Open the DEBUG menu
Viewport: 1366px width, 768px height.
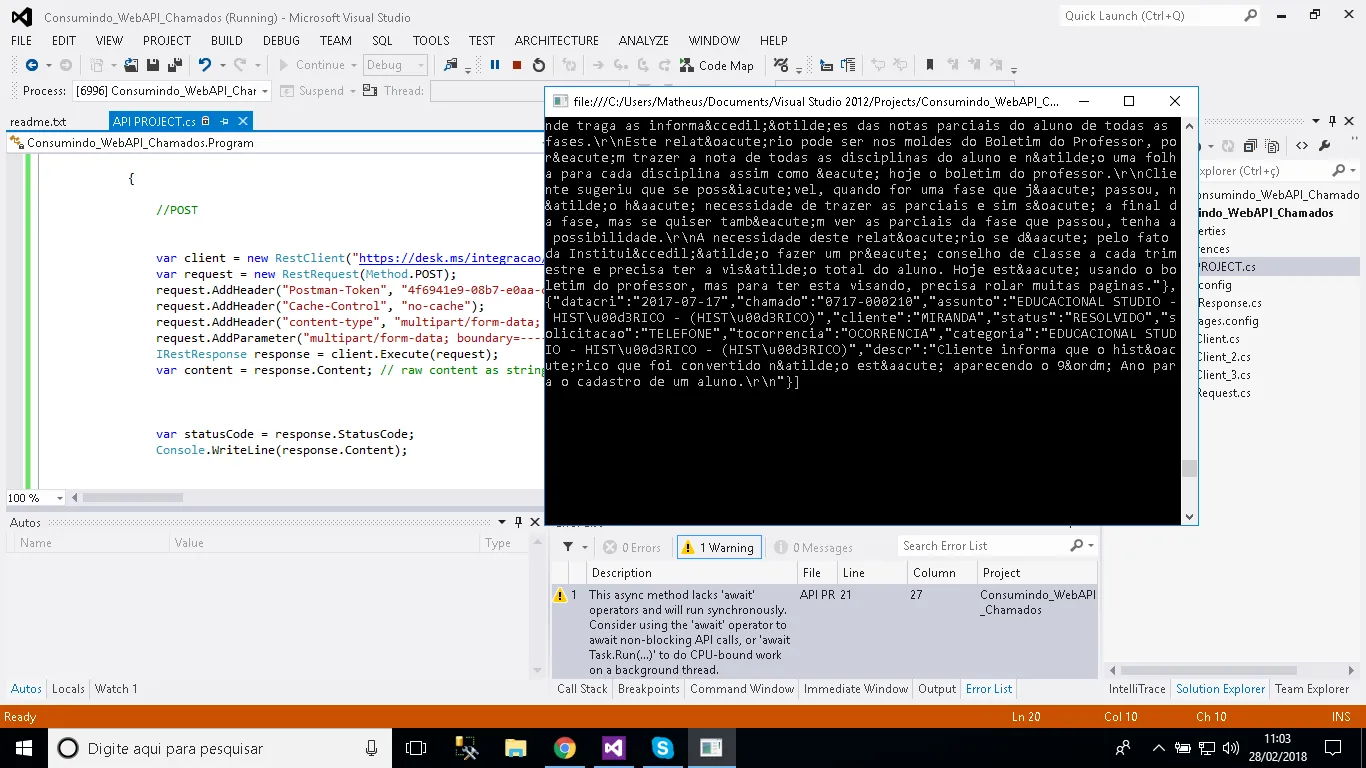281,40
